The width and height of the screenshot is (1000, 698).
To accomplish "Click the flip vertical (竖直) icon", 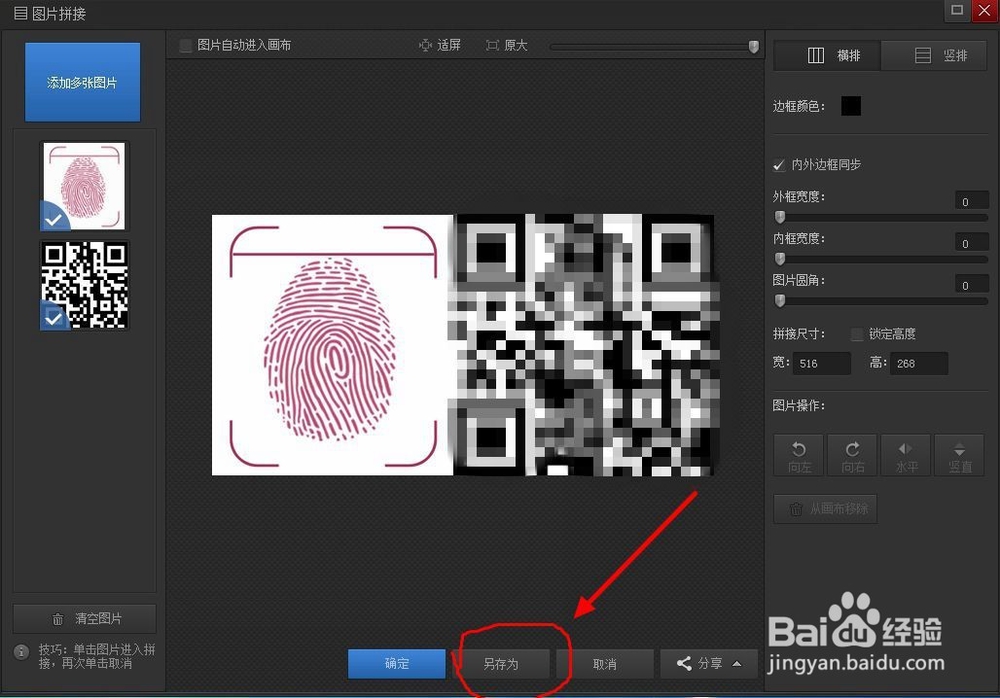I will point(959,449).
